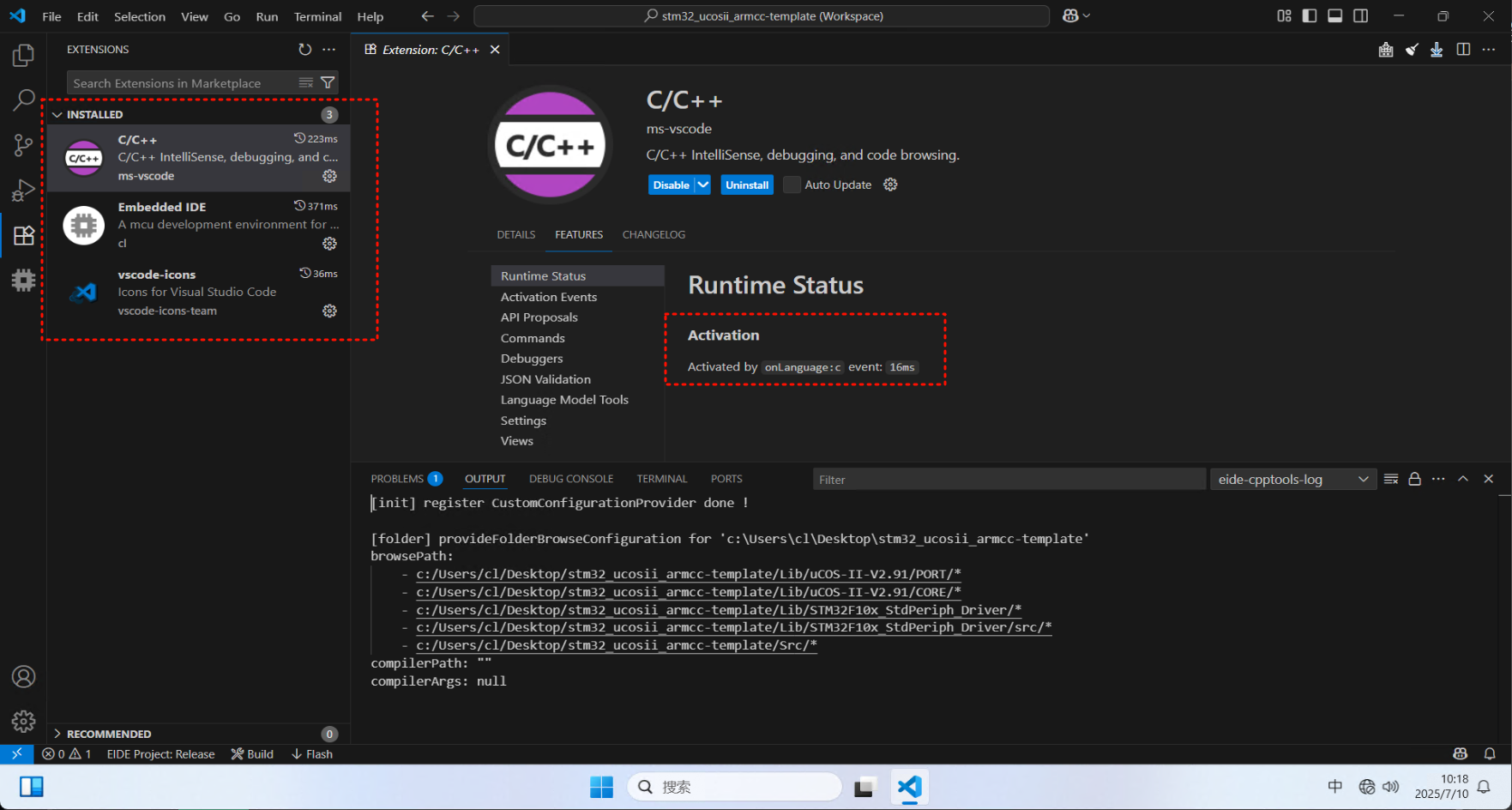Switch to the CHANGELOG tab
Screen dimensions: 1512x810
click(654, 234)
